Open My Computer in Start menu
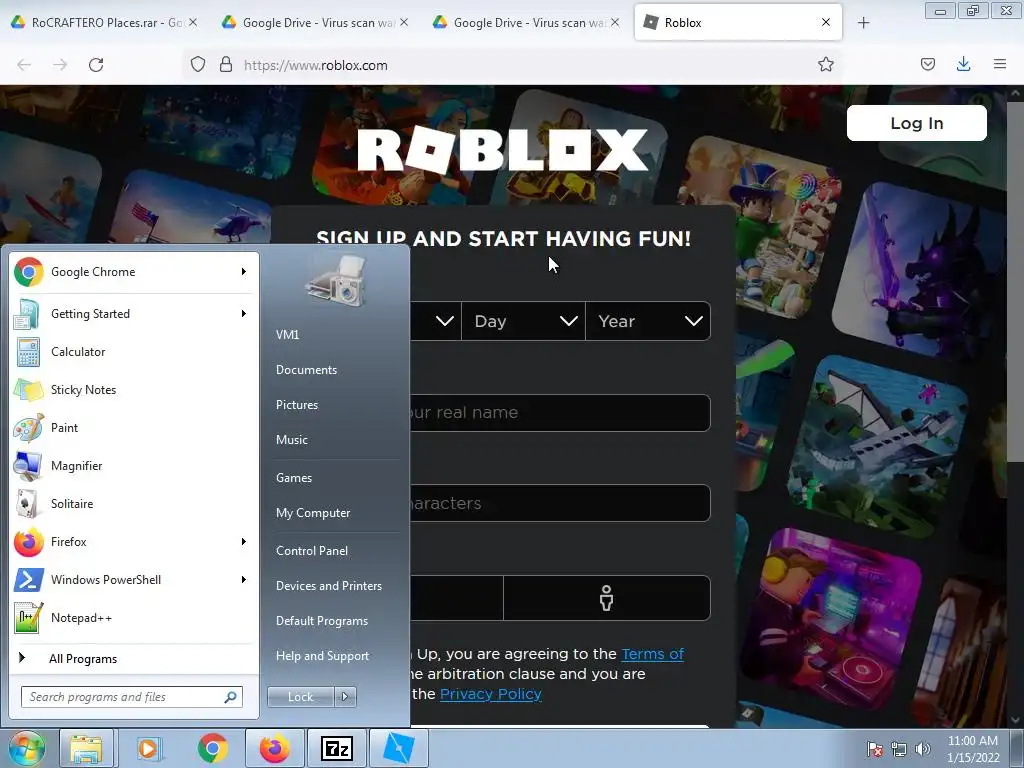1024x768 pixels. pos(313,513)
